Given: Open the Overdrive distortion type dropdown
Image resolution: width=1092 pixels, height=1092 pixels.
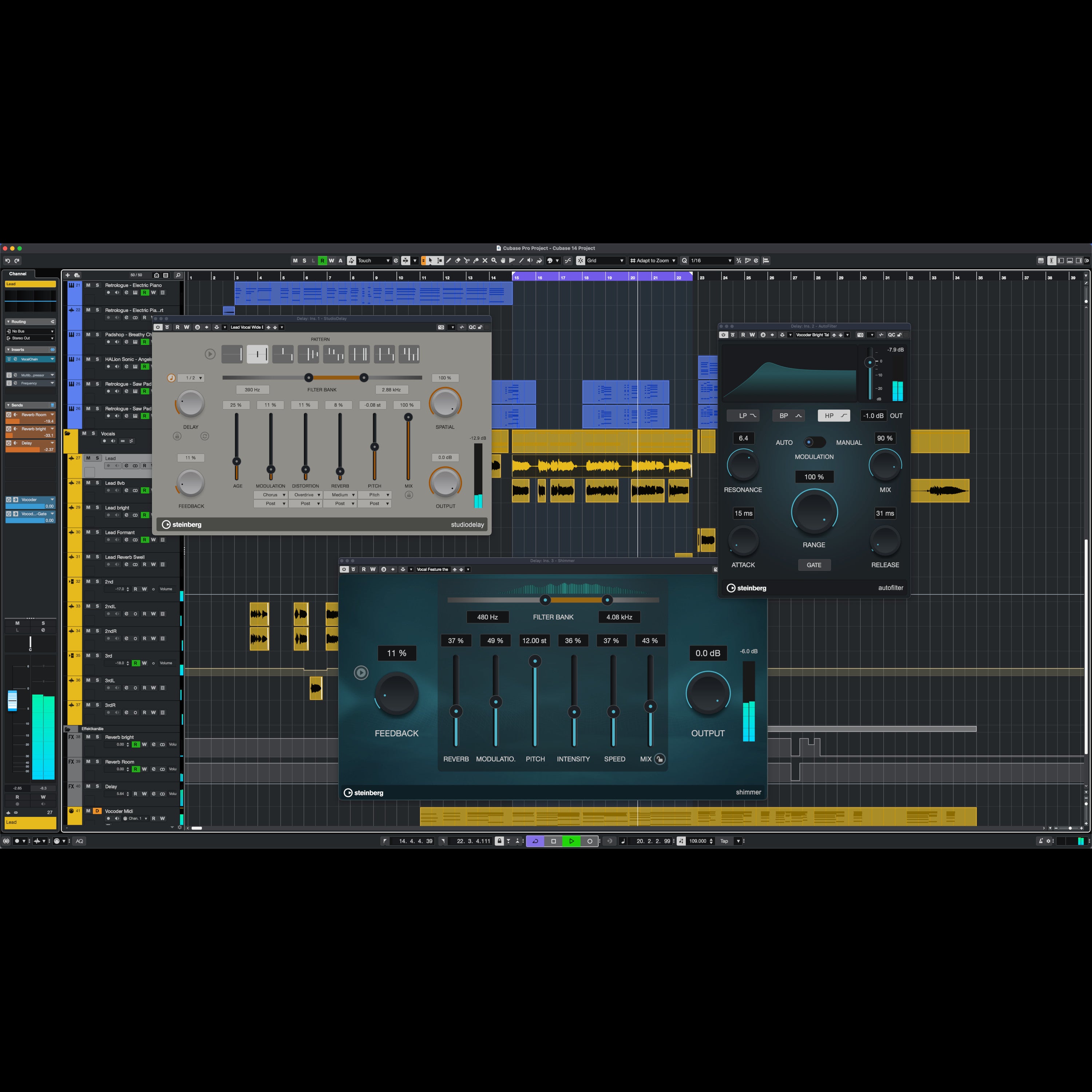Looking at the screenshot, I should [305, 495].
